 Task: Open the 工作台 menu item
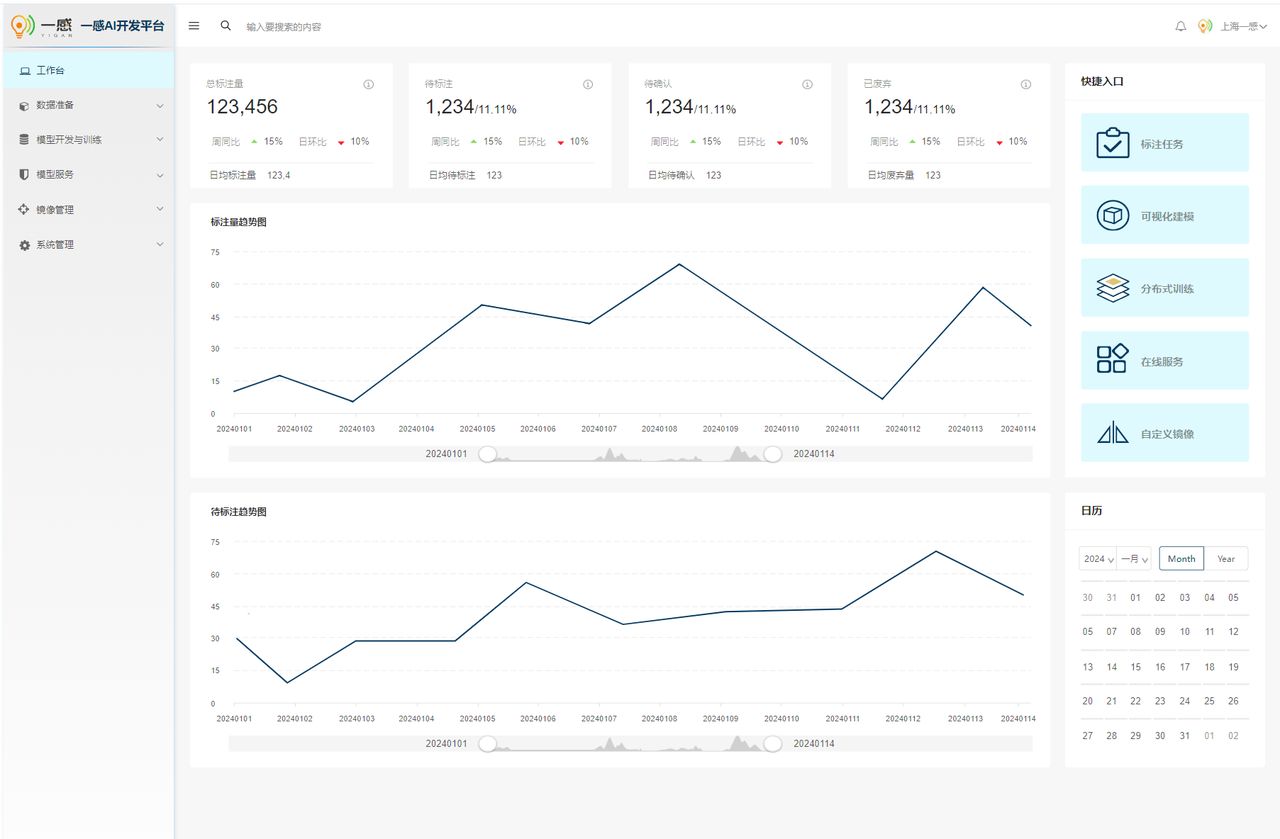pyautogui.click(x=88, y=70)
